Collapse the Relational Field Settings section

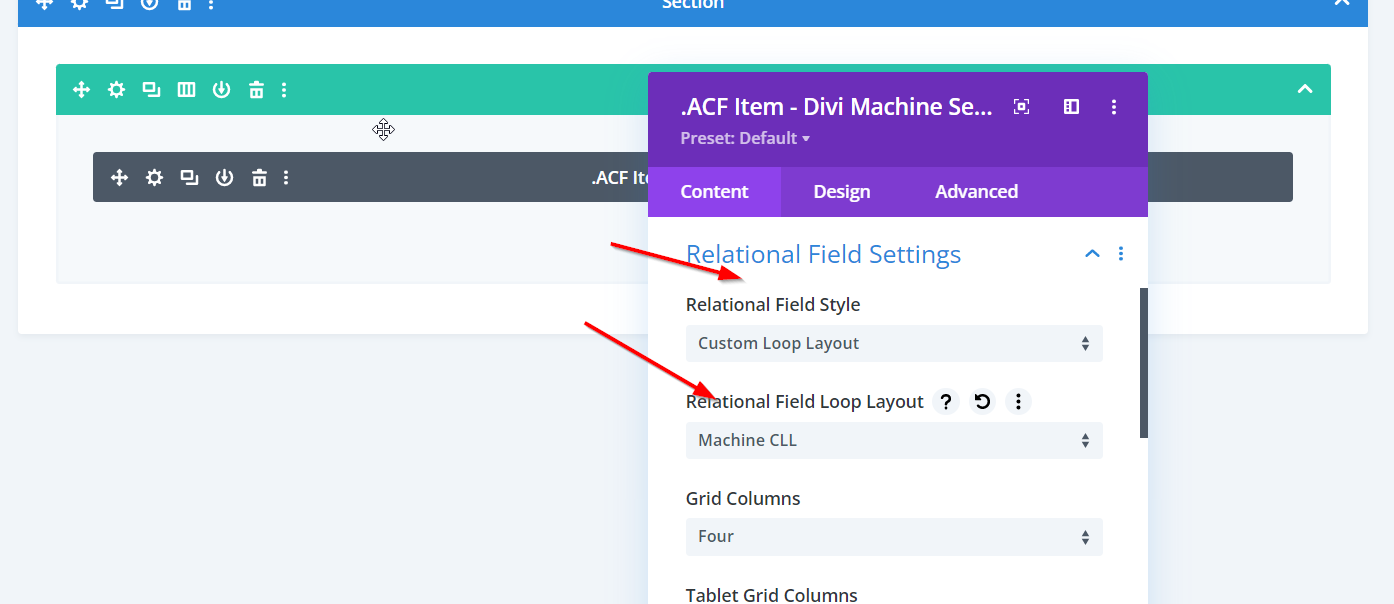(x=1092, y=254)
